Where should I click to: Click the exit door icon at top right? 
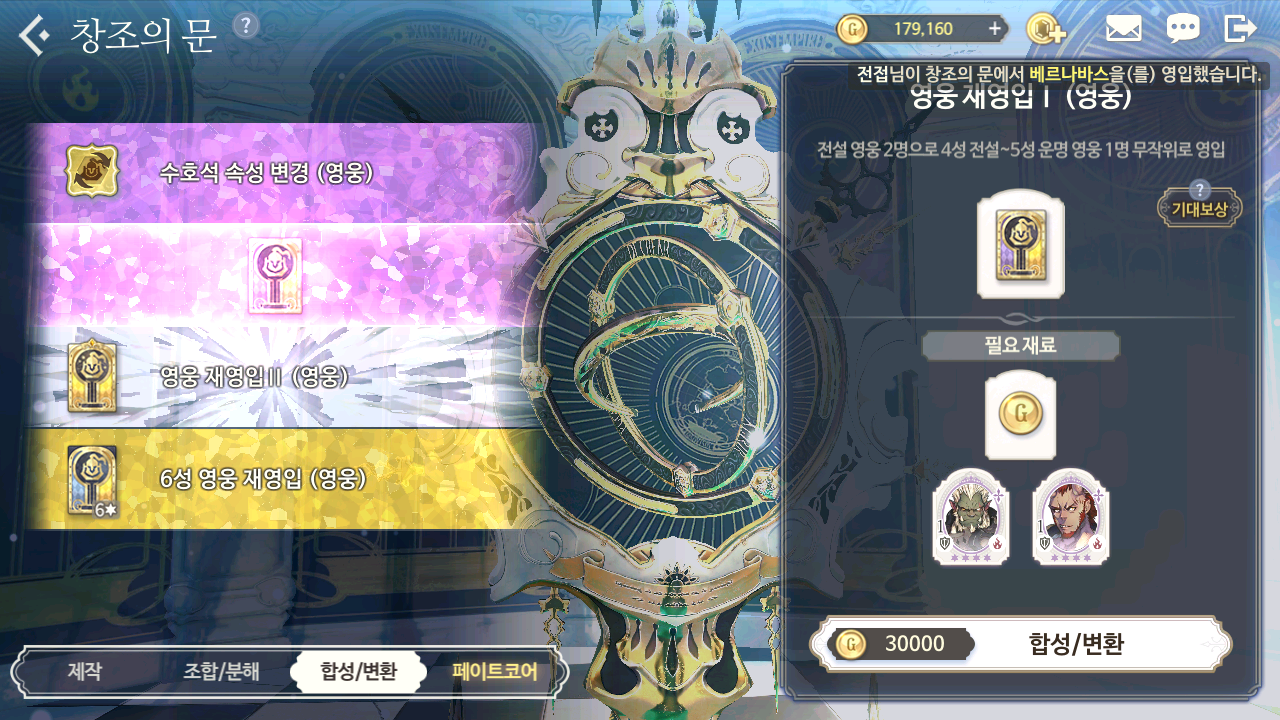[1240, 28]
